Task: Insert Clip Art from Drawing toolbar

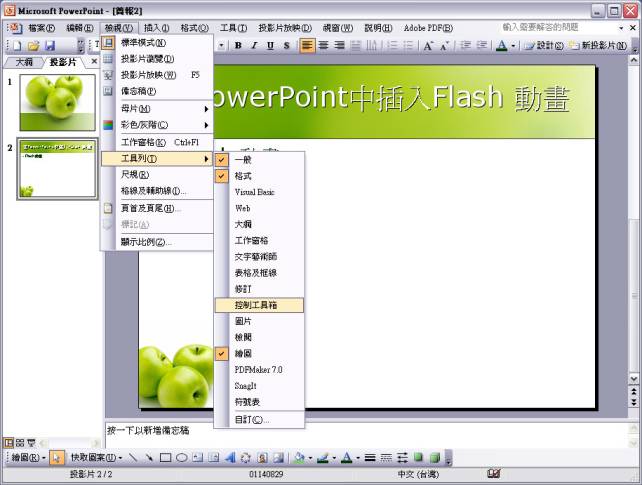Action: tap(262, 458)
